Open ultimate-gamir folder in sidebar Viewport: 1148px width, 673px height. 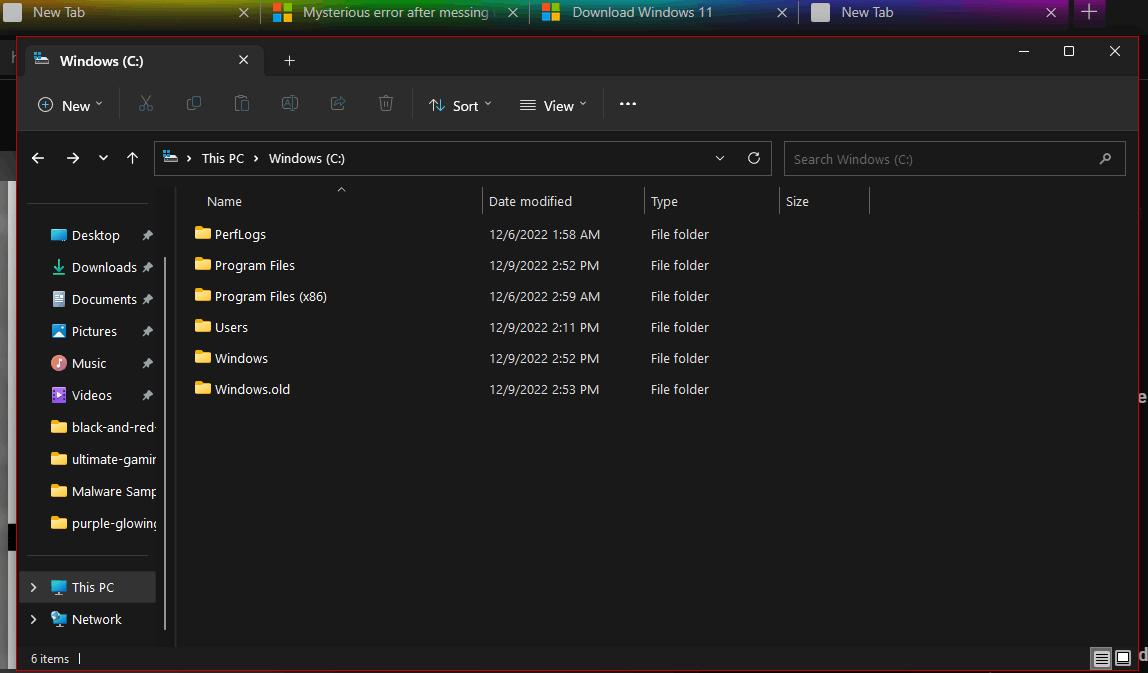pyautogui.click(x=113, y=459)
